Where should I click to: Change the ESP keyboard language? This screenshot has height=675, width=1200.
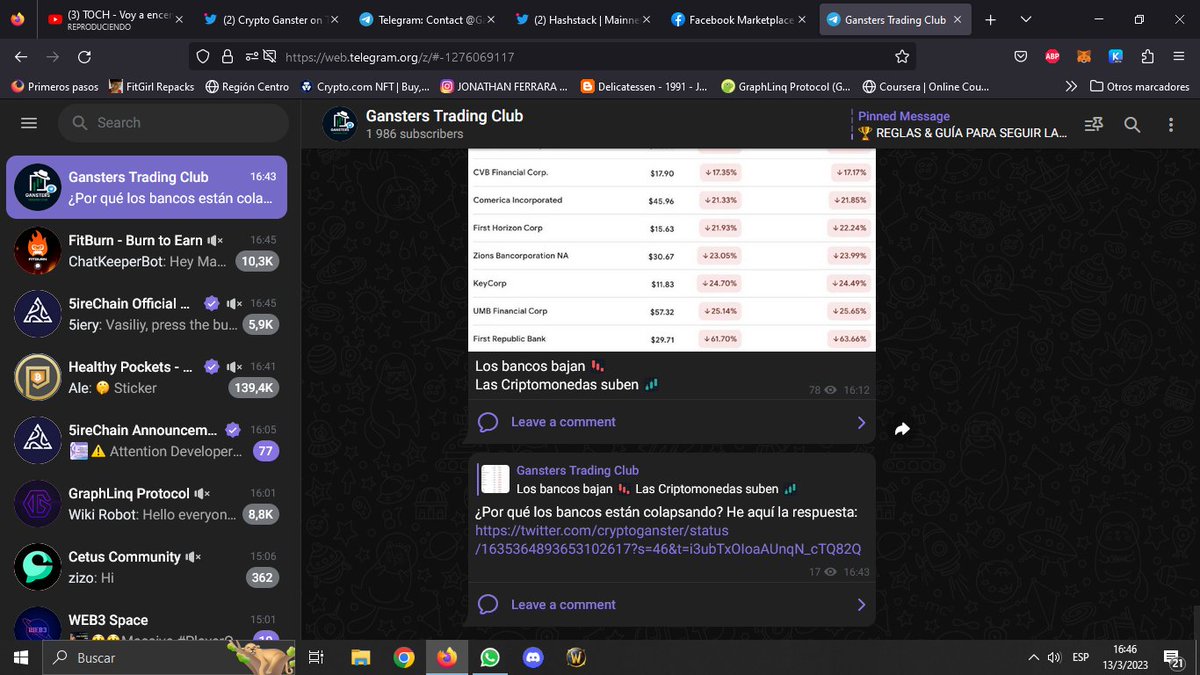pyautogui.click(x=1081, y=657)
